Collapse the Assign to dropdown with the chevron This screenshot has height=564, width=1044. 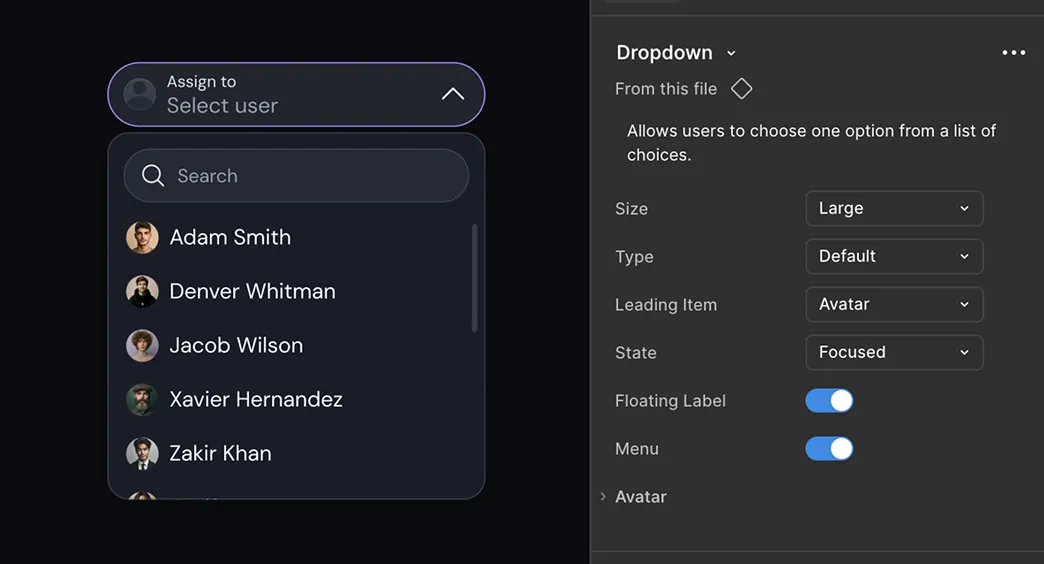tap(453, 94)
